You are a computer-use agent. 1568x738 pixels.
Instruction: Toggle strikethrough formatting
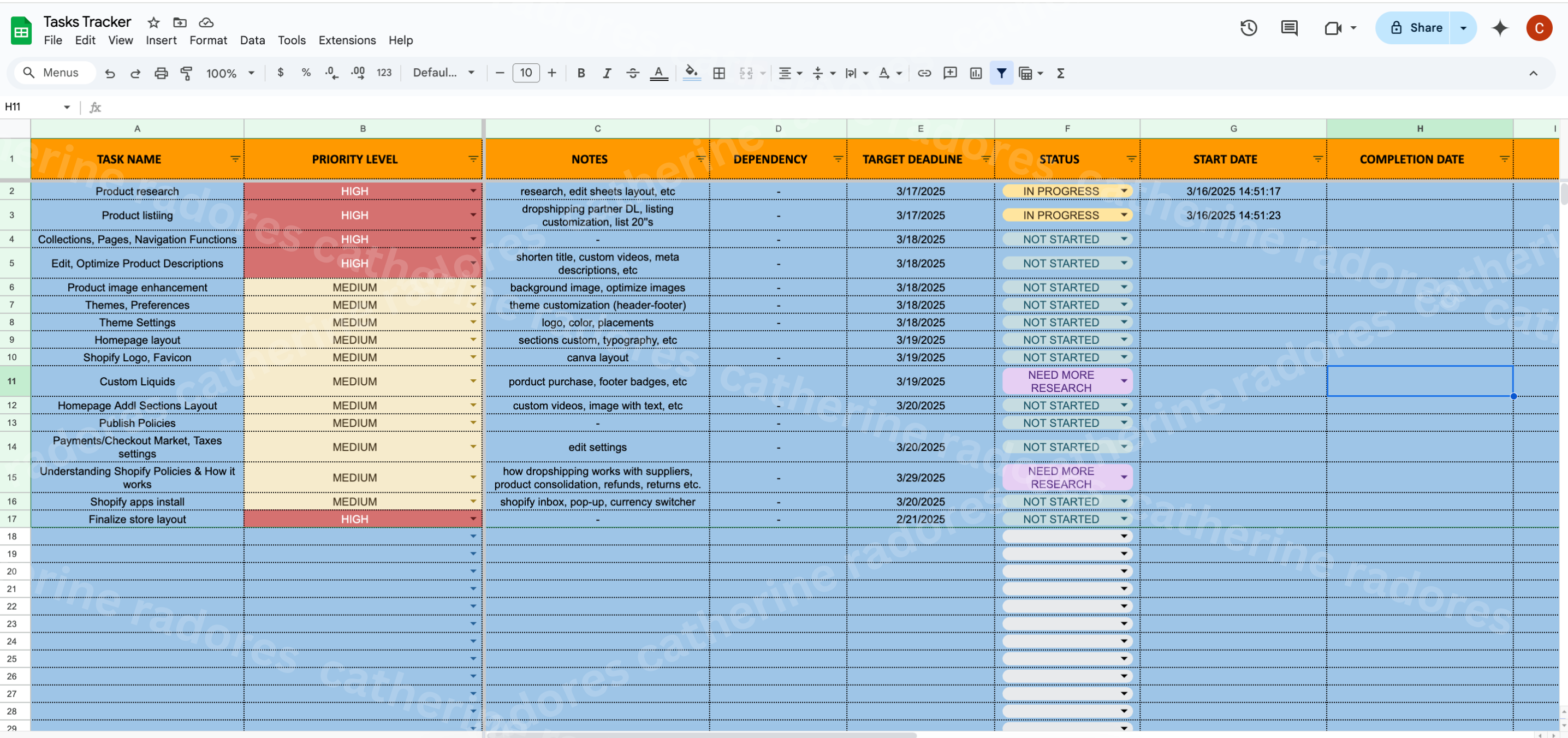pyautogui.click(x=632, y=73)
